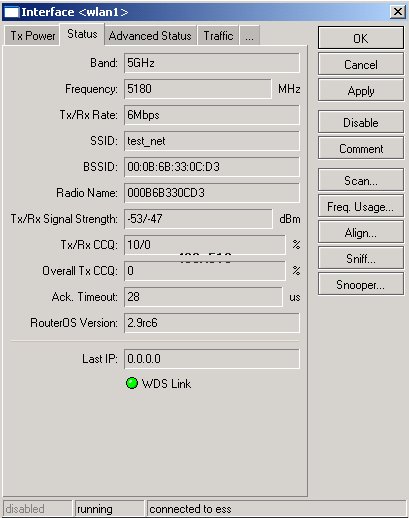Add a Comment to the interface
This screenshot has width=409, height=518.
pyautogui.click(x=361, y=148)
